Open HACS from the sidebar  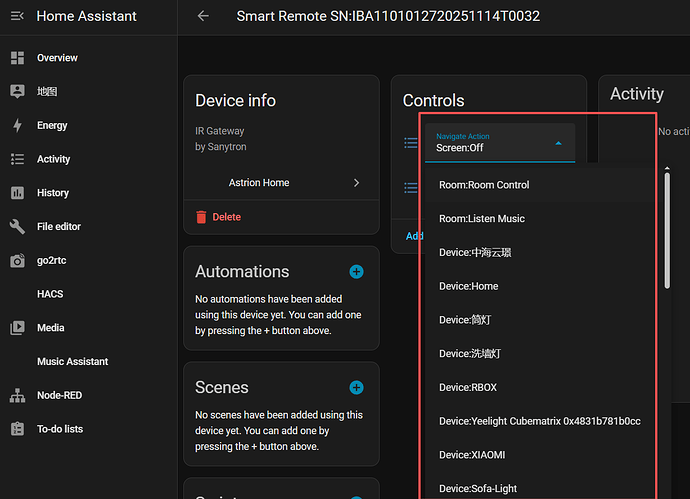[x=50, y=294]
